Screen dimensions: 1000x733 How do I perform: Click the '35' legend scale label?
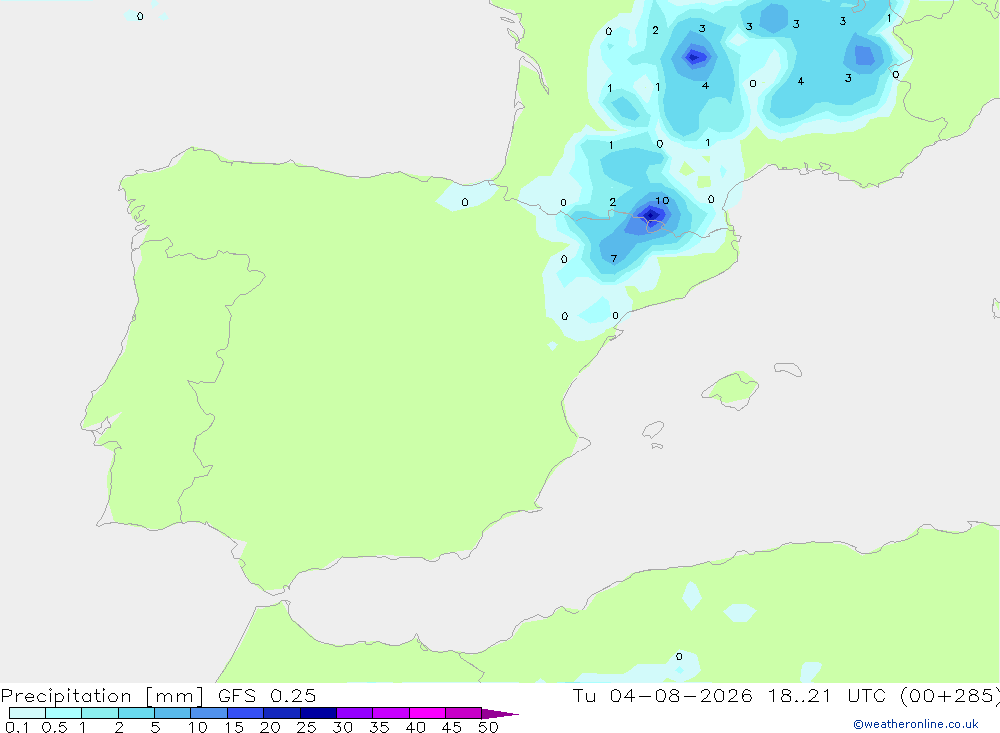point(379,727)
